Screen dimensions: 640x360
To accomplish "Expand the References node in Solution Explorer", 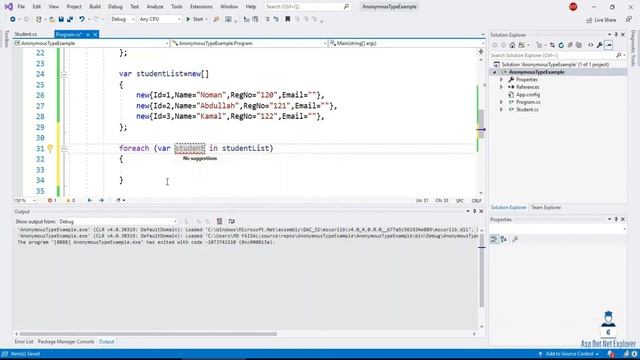I will click(x=501, y=87).
